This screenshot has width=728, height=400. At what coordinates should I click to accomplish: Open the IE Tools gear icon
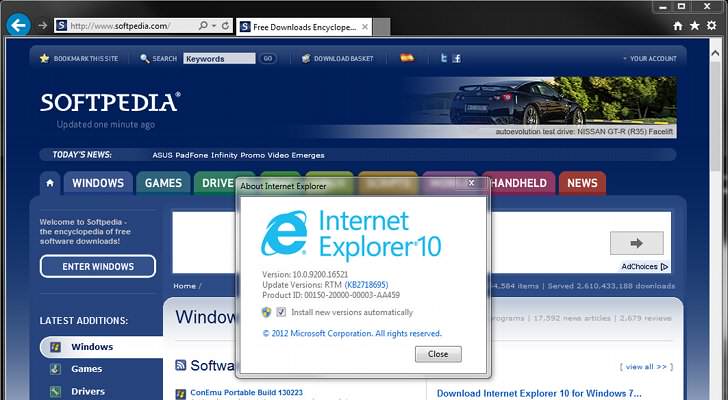711,25
